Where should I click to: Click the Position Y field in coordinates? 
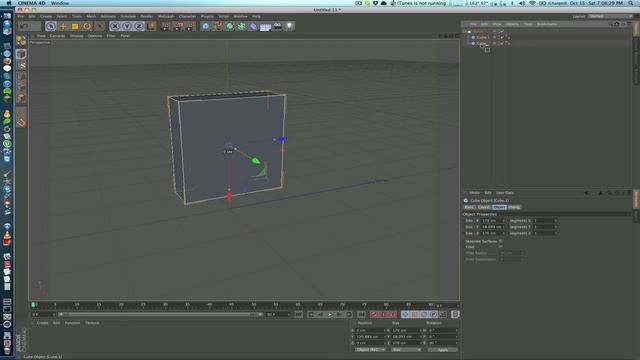click(370, 337)
